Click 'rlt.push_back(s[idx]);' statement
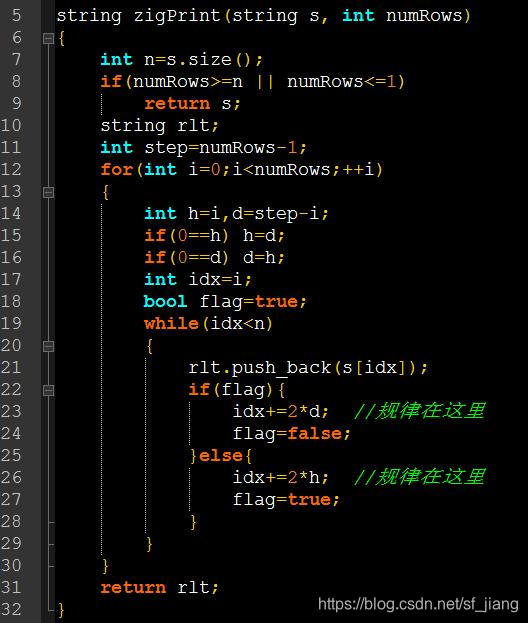This screenshot has width=528, height=623. (x=308, y=368)
